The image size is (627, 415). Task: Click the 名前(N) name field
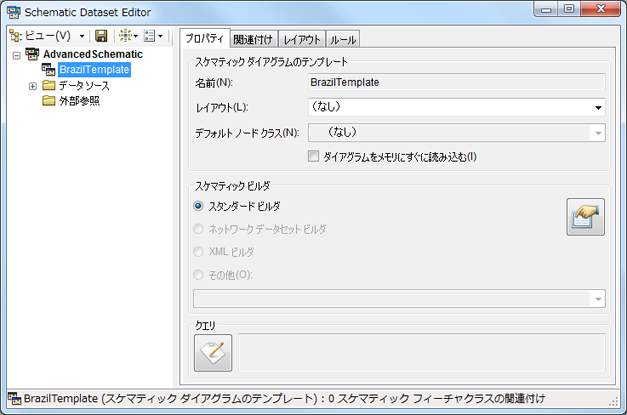coord(456,82)
